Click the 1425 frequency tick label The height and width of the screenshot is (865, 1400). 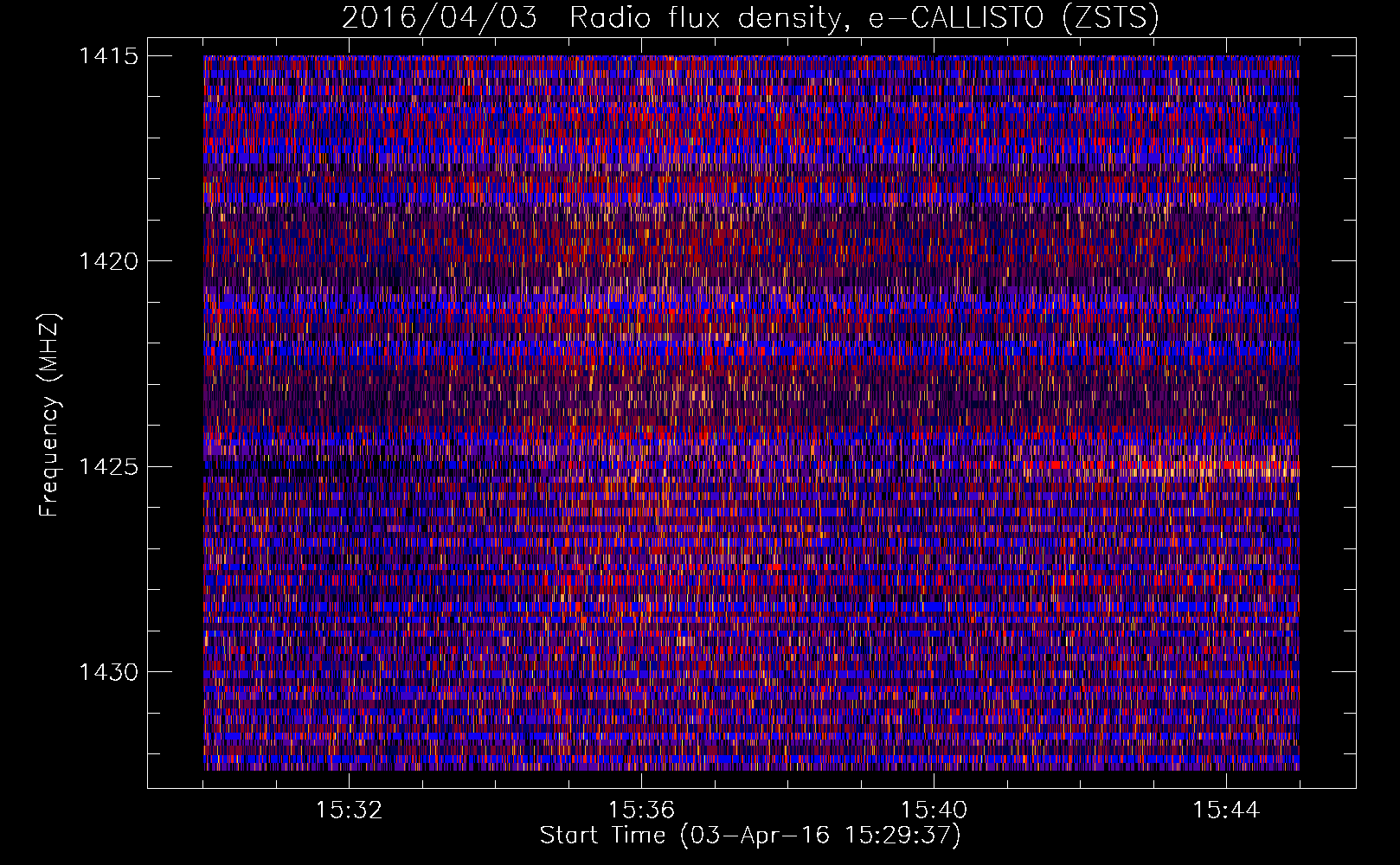point(108,467)
